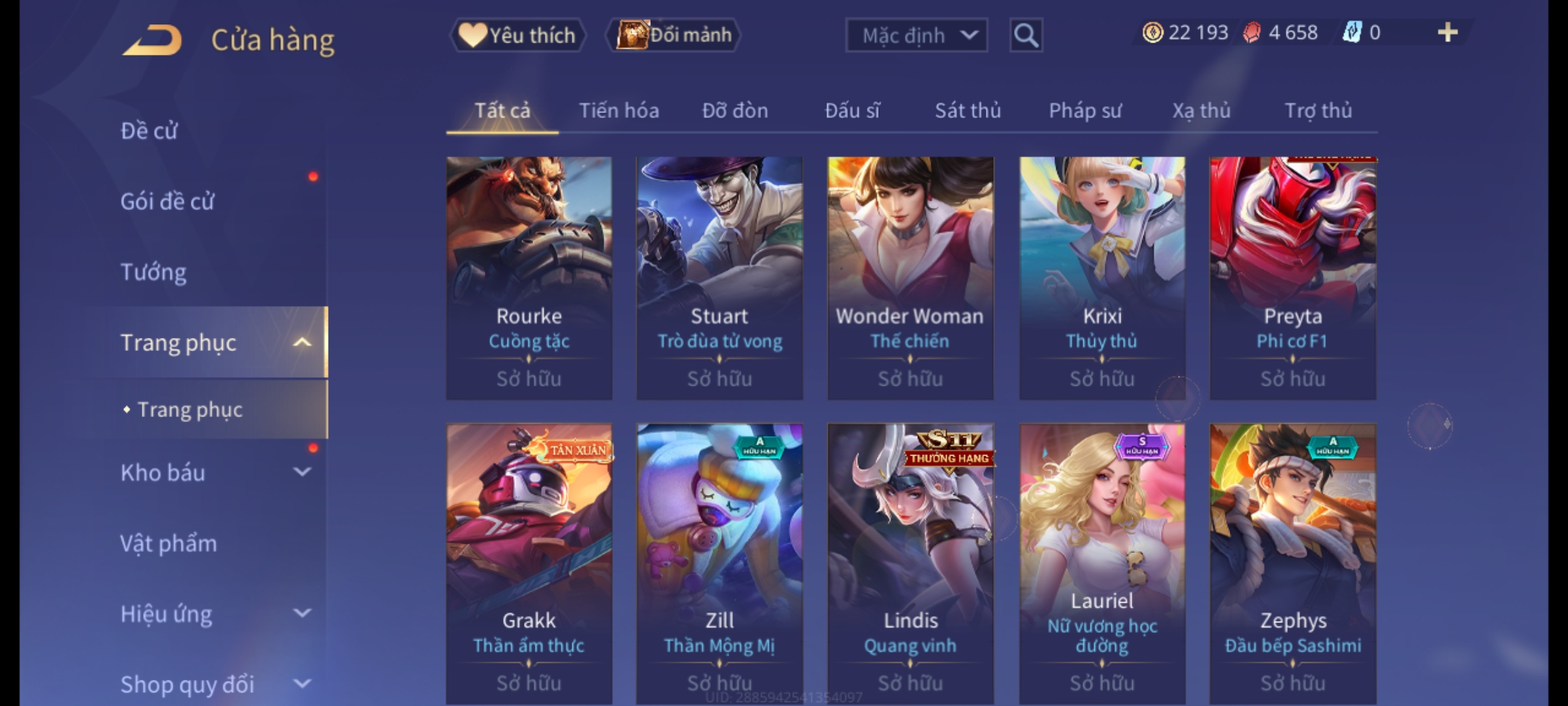Image resolution: width=1568 pixels, height=706 pixels.
Task: Go to Gói đề cử menu
Action: (x=167, y=201)
